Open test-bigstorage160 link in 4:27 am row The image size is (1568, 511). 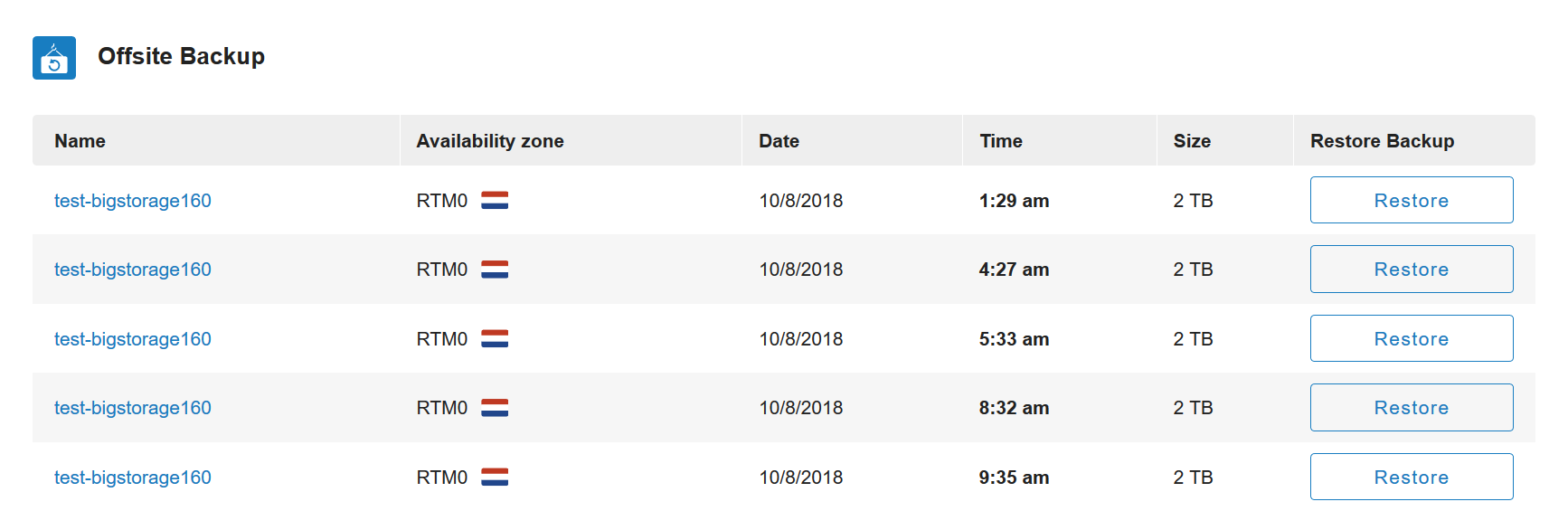click(133, 270)
